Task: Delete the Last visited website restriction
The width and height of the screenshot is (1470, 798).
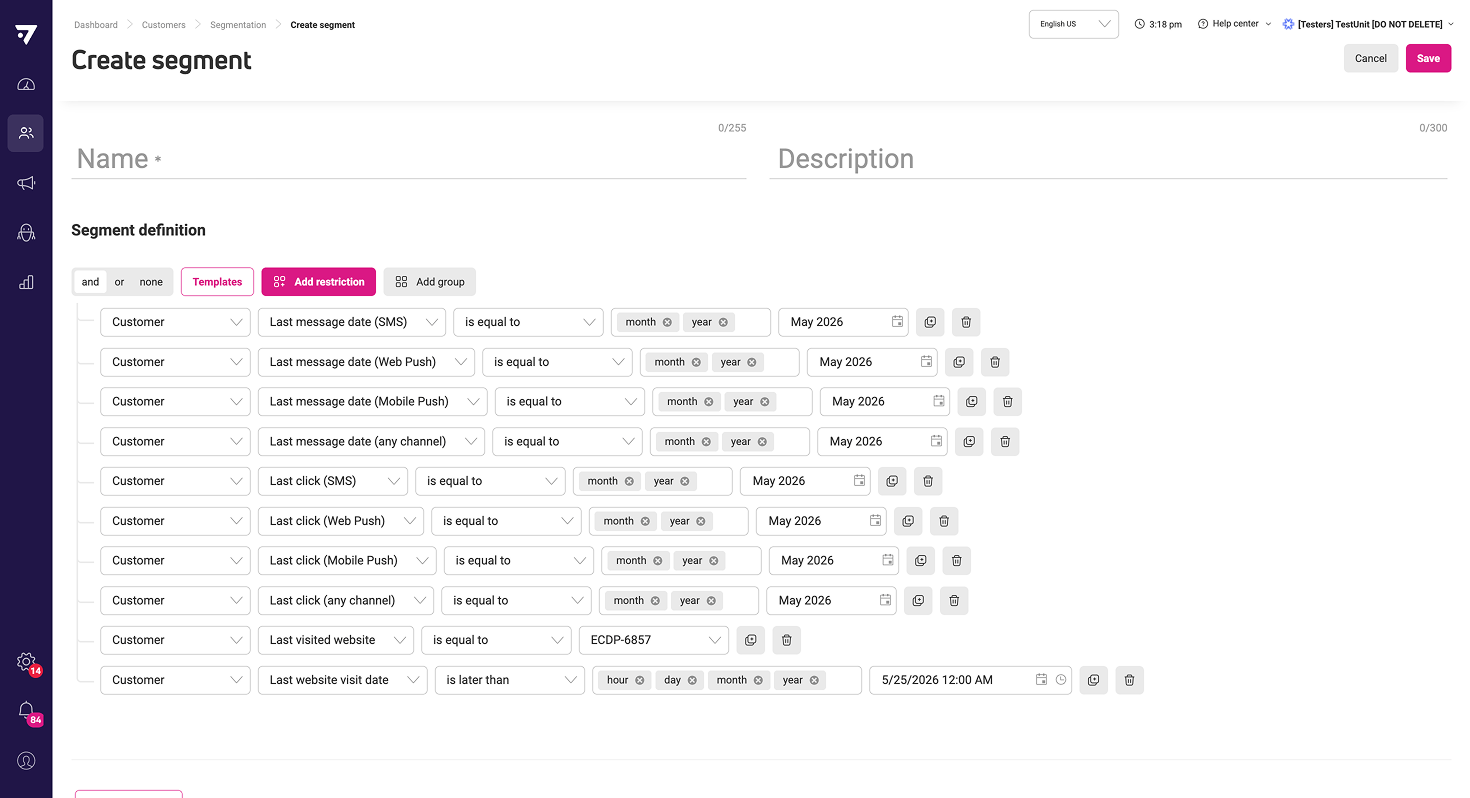Action: (786, 640)
